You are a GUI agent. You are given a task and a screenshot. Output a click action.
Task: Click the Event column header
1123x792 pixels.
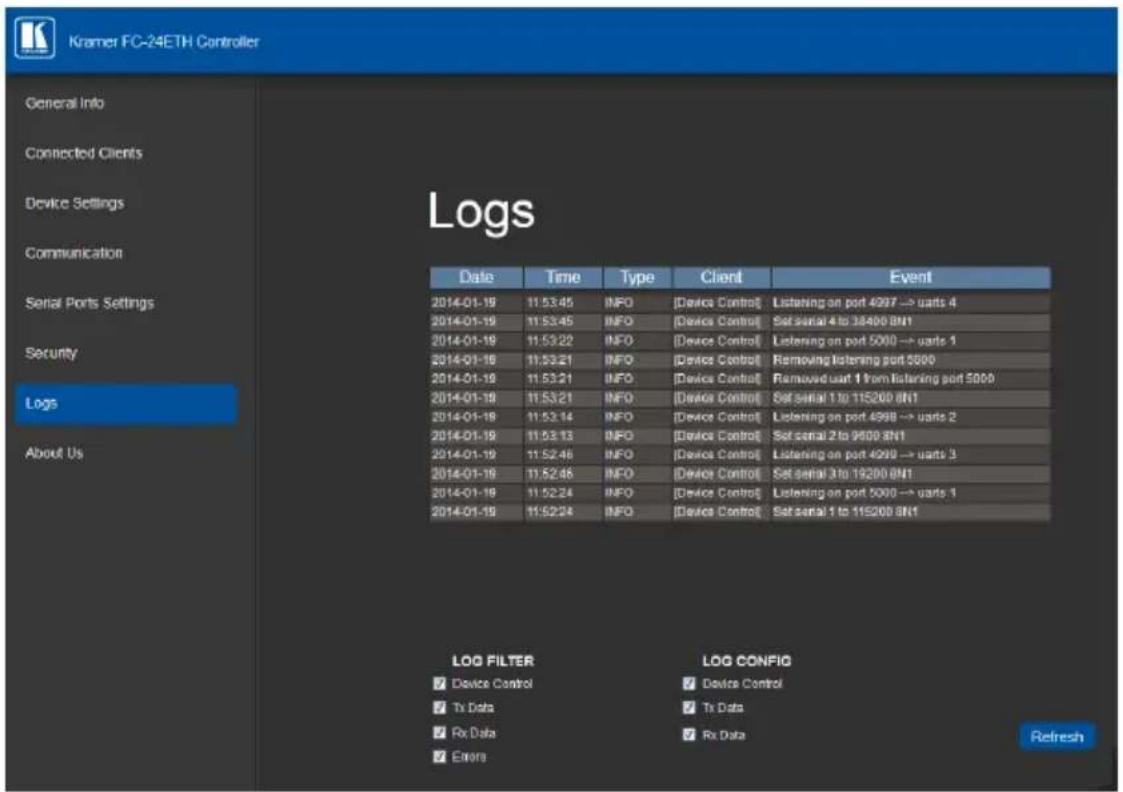911,277
